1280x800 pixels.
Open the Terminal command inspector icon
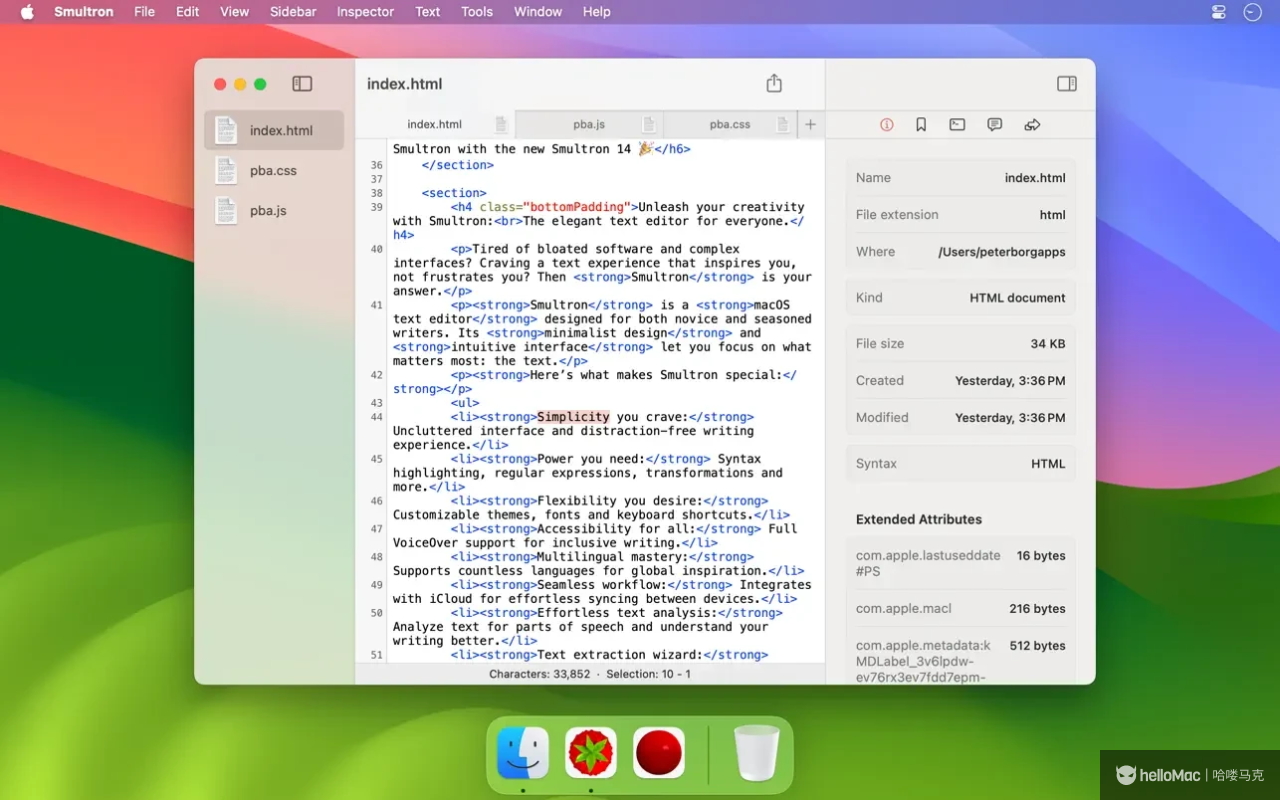tap(957, 125)
